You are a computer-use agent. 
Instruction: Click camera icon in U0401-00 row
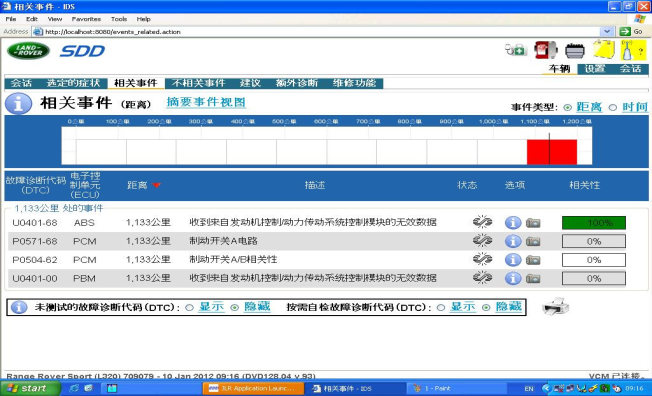click(533, 278)
